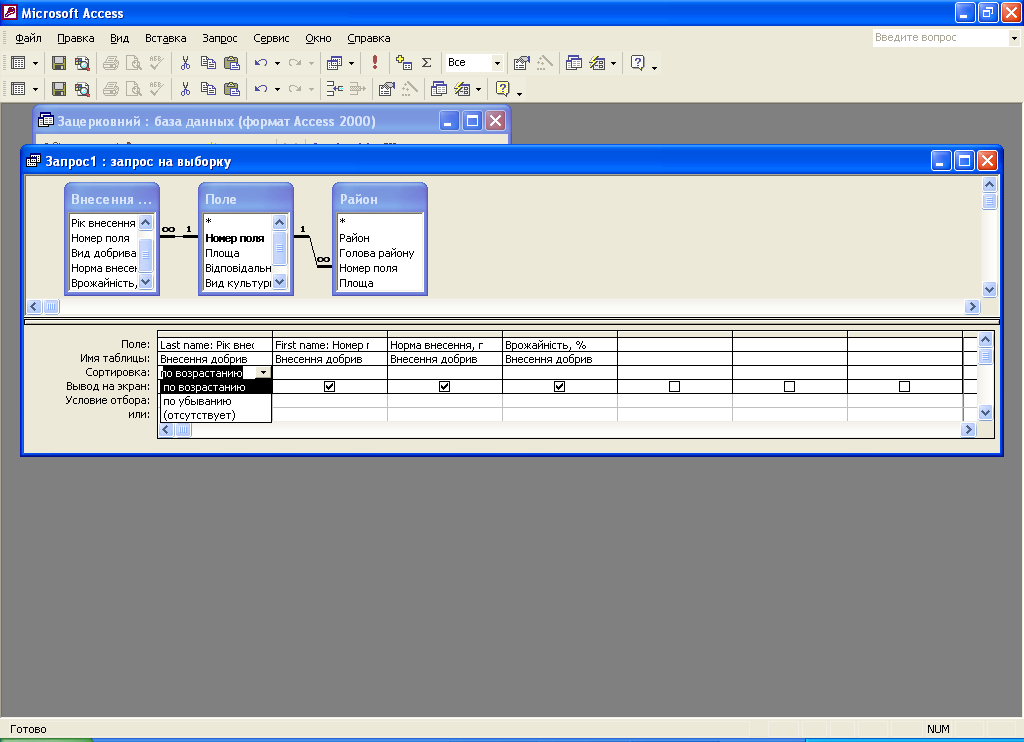Select Голова району field in Район table
Image resolution: width=1024 pixels, height=742 pixels.
click(x=377, y=253)
